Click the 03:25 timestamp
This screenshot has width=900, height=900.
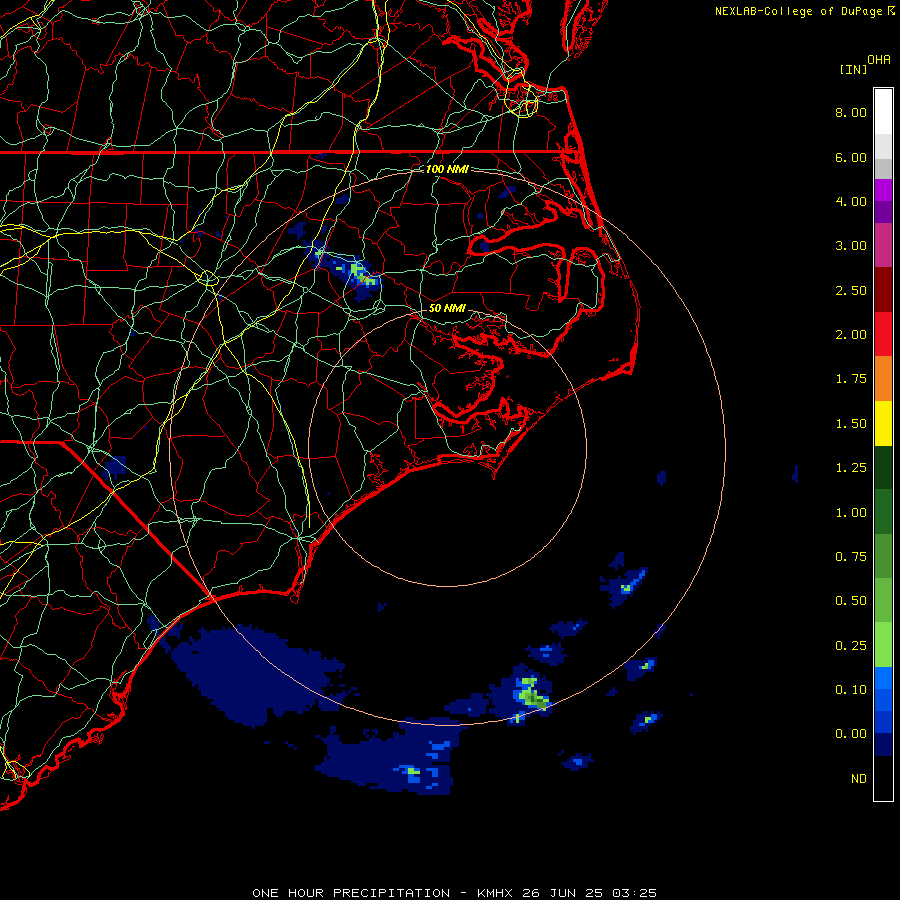pyautogui.click(x=634, y=893)
